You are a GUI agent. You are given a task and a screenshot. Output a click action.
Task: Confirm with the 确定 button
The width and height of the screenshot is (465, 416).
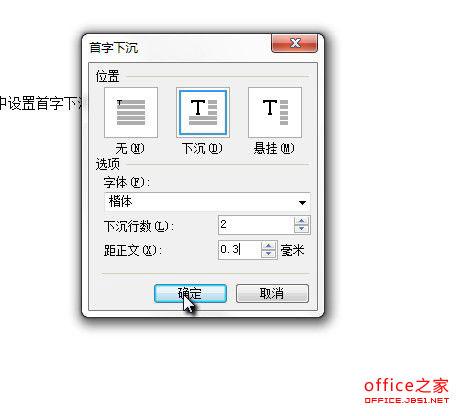[190, 293]
